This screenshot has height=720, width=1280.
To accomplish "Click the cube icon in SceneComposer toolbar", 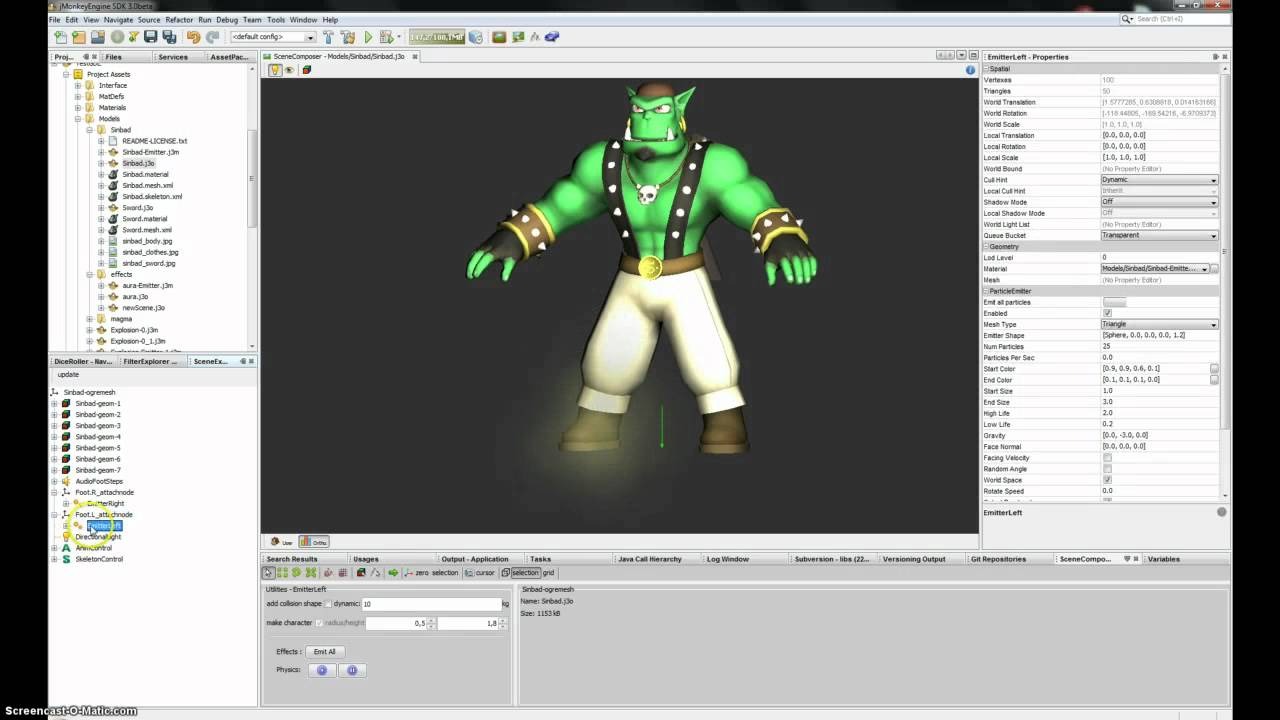I will tap(306, 70).
